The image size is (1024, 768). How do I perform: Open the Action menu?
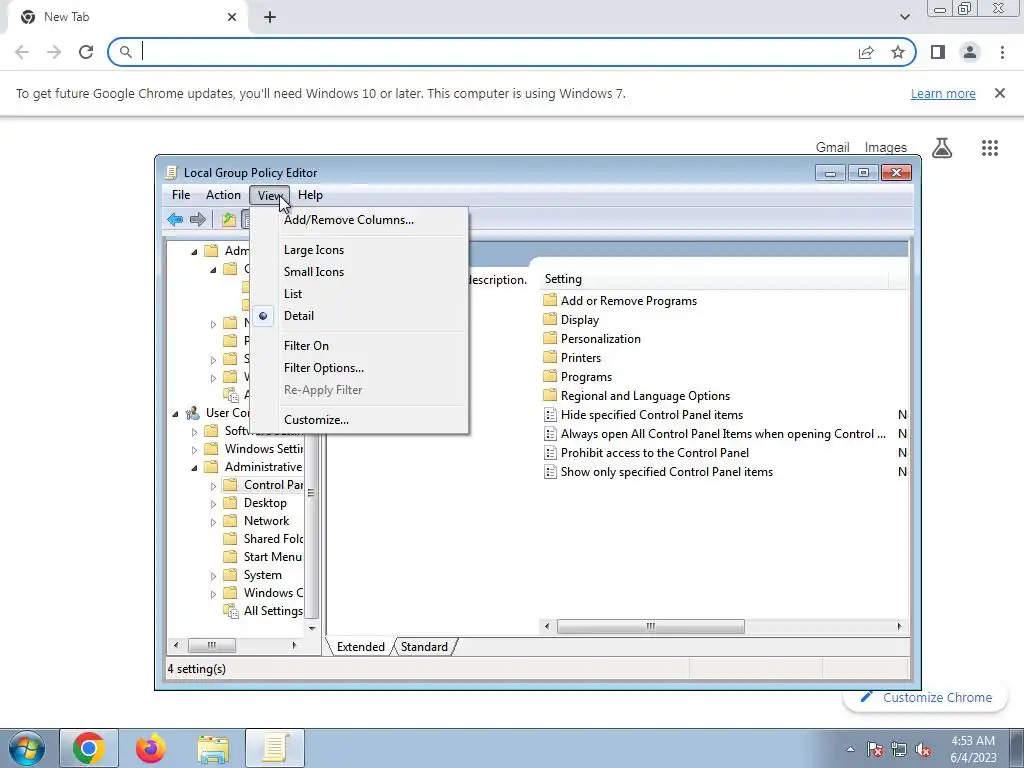(x=223, y=195)
